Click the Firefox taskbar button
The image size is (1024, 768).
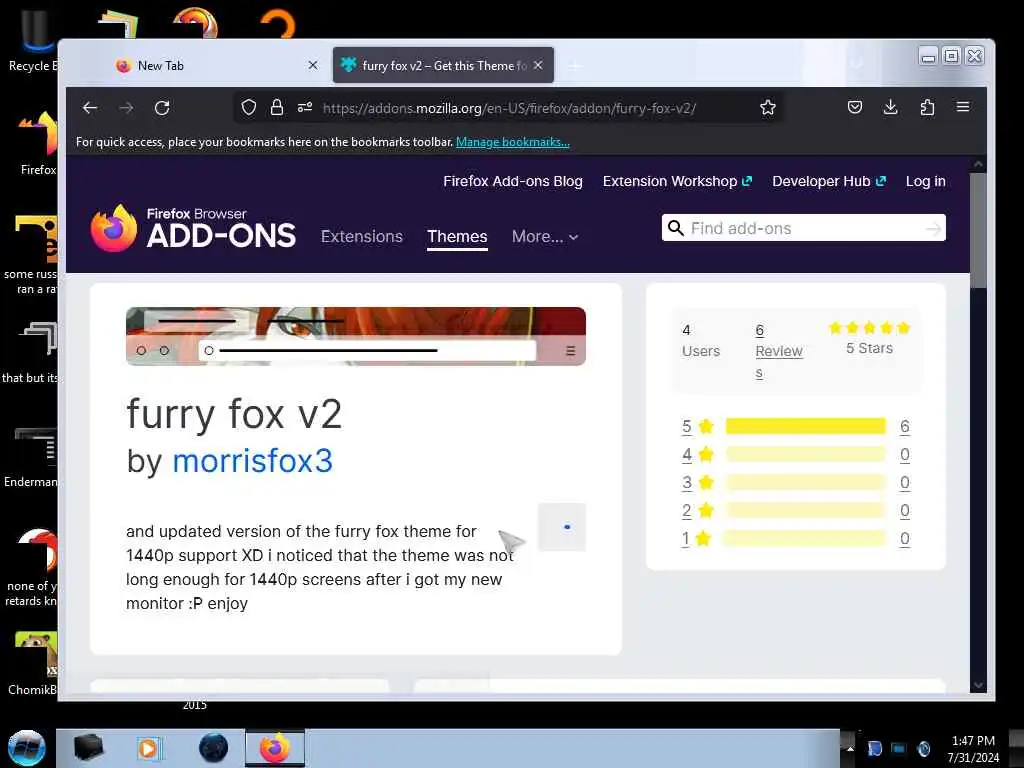pyautogui.click(x=275, y=748)
